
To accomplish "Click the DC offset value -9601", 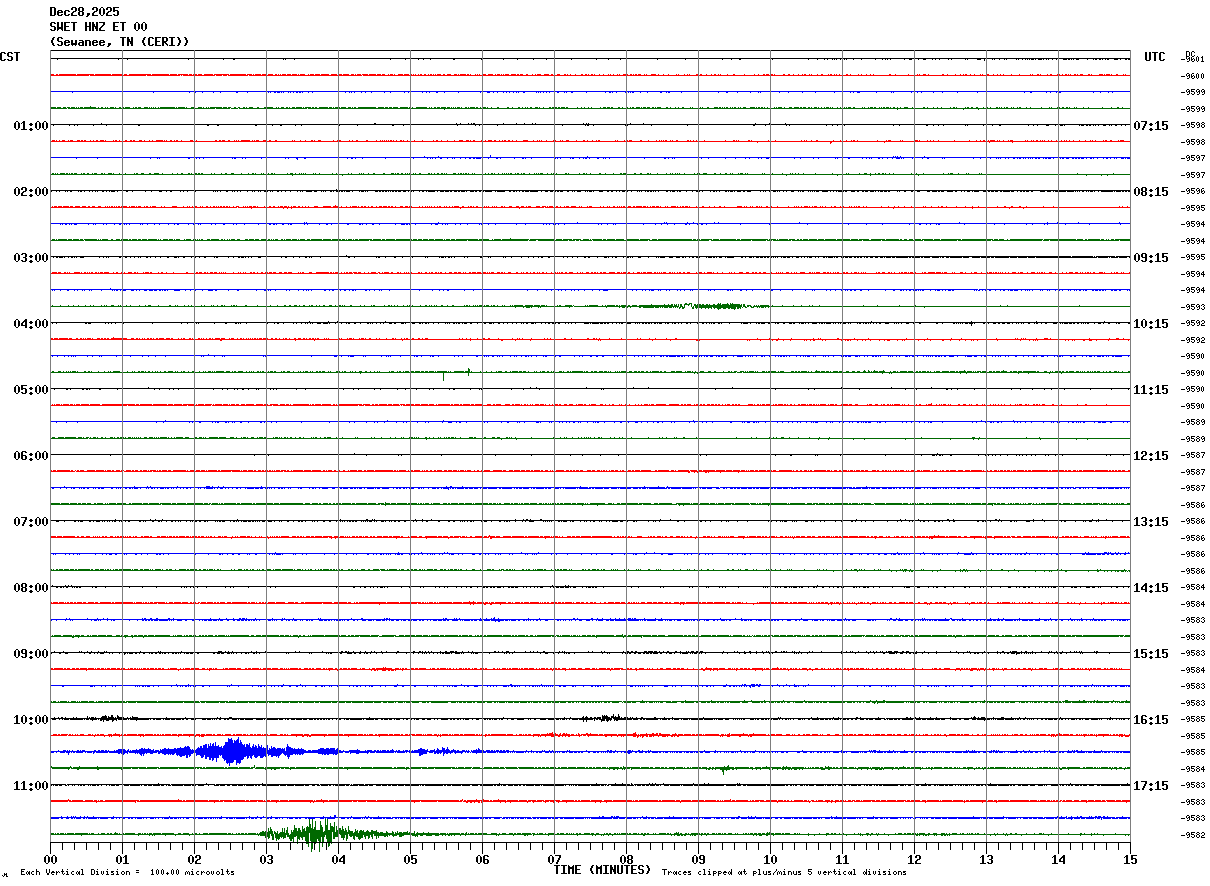I will click(1193, 59).
